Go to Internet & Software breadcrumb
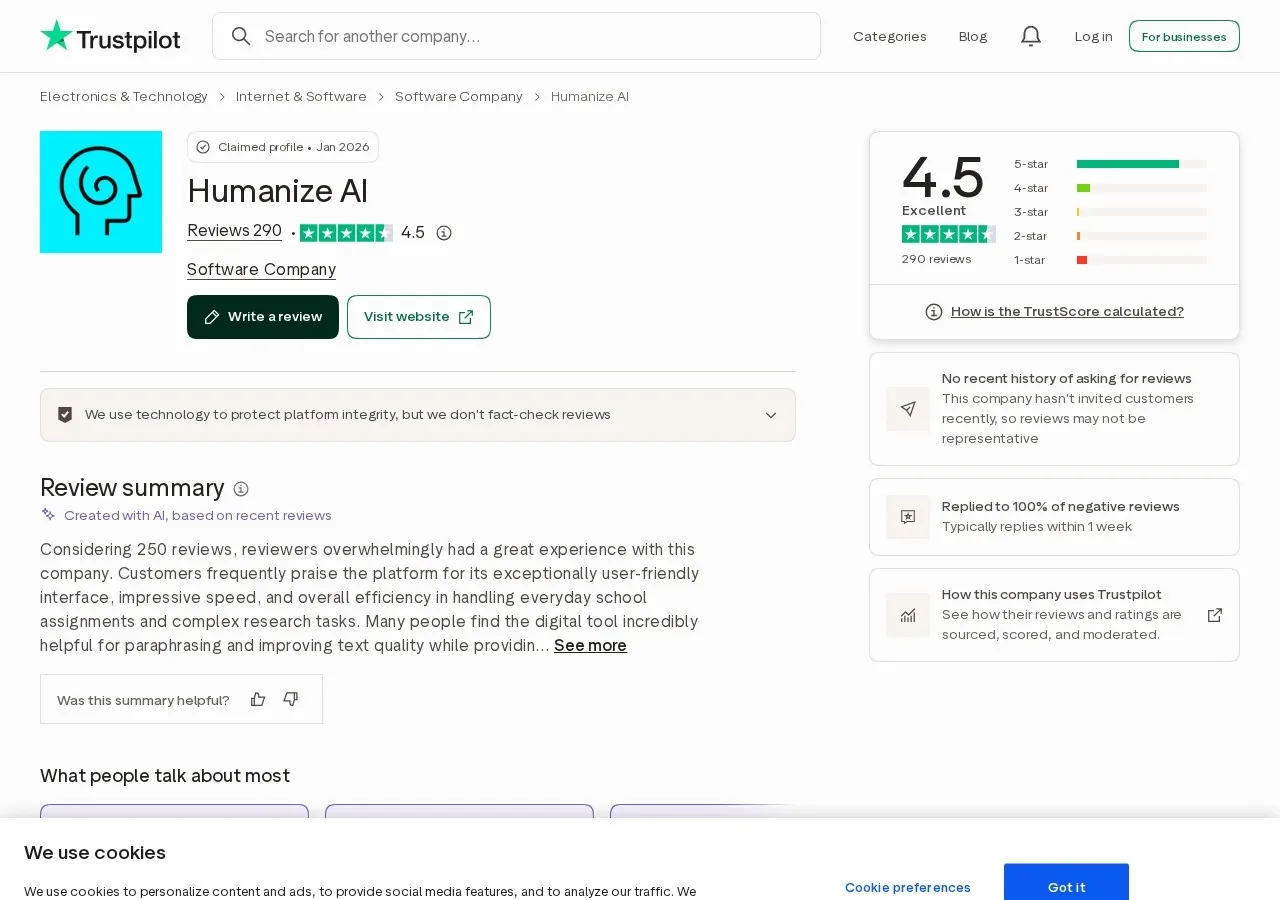This screenshot has width=1280, height=900. [x=301, y=96]
